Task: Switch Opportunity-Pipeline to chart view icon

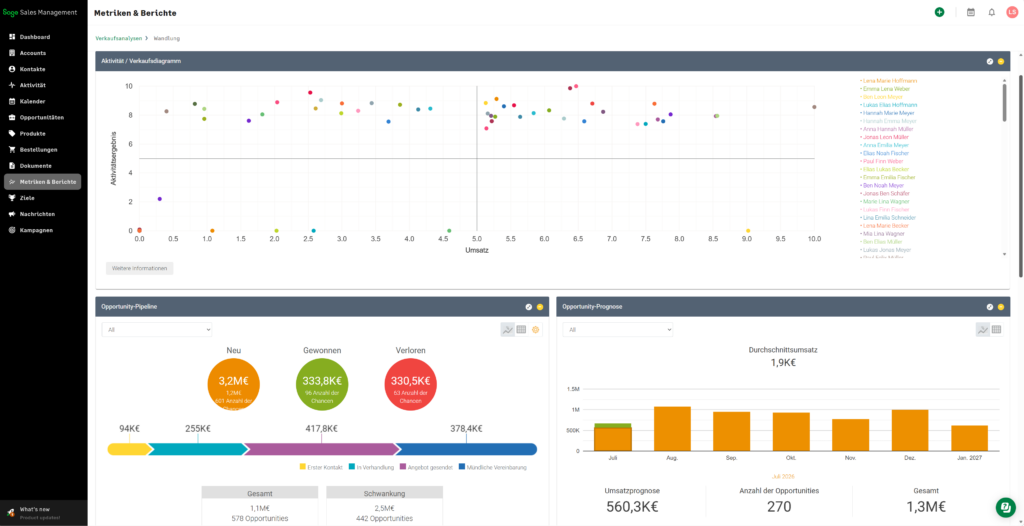Action: (x=507, y=330)
